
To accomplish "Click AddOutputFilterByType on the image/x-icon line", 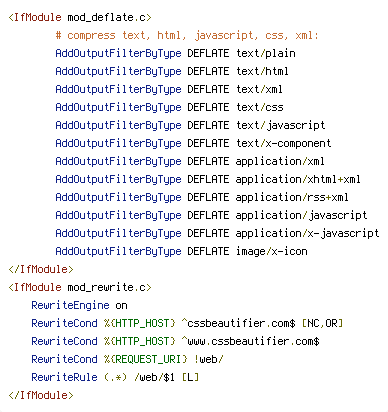I will point(118,251).
